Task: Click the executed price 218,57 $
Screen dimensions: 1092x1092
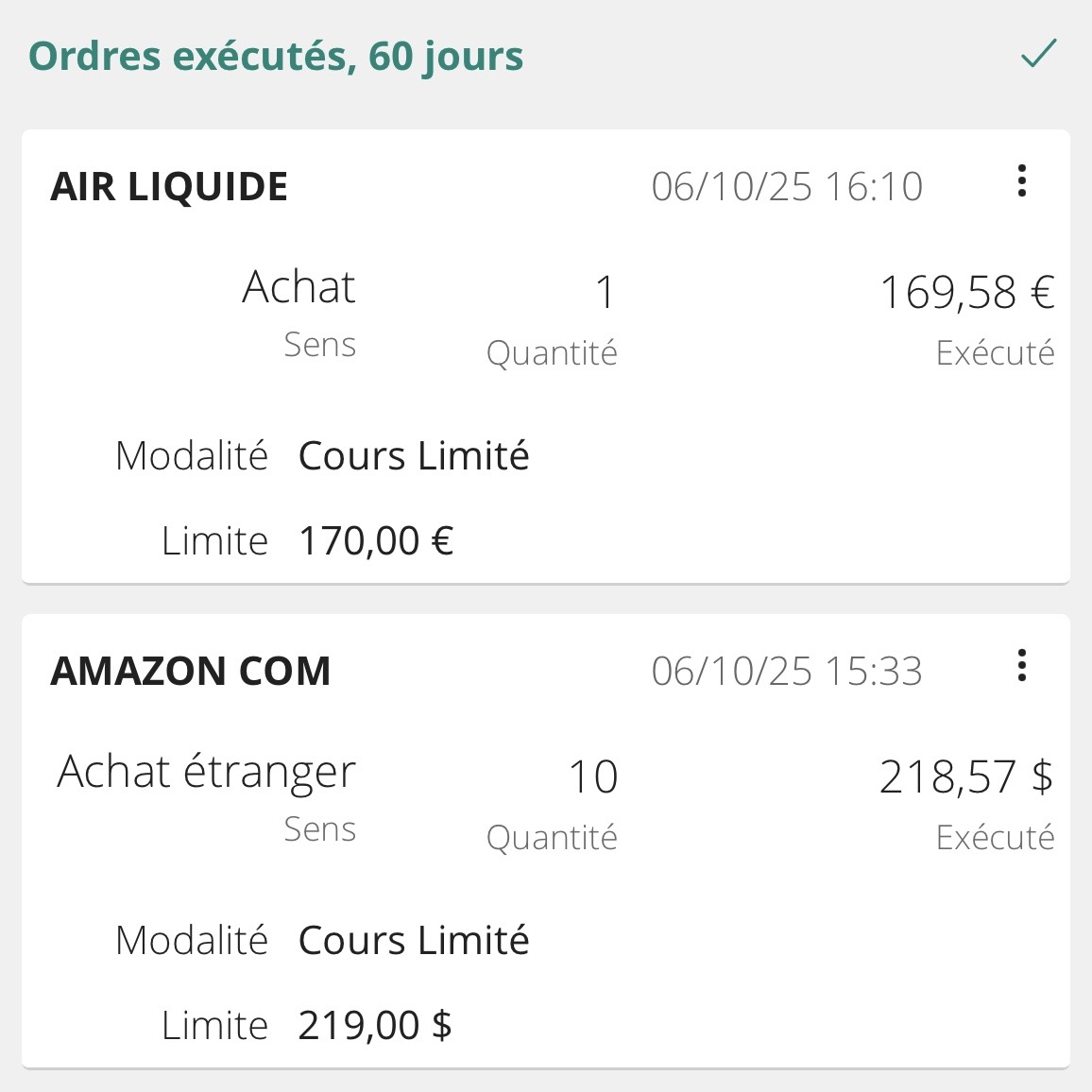Action: click(x=965, y=776)
